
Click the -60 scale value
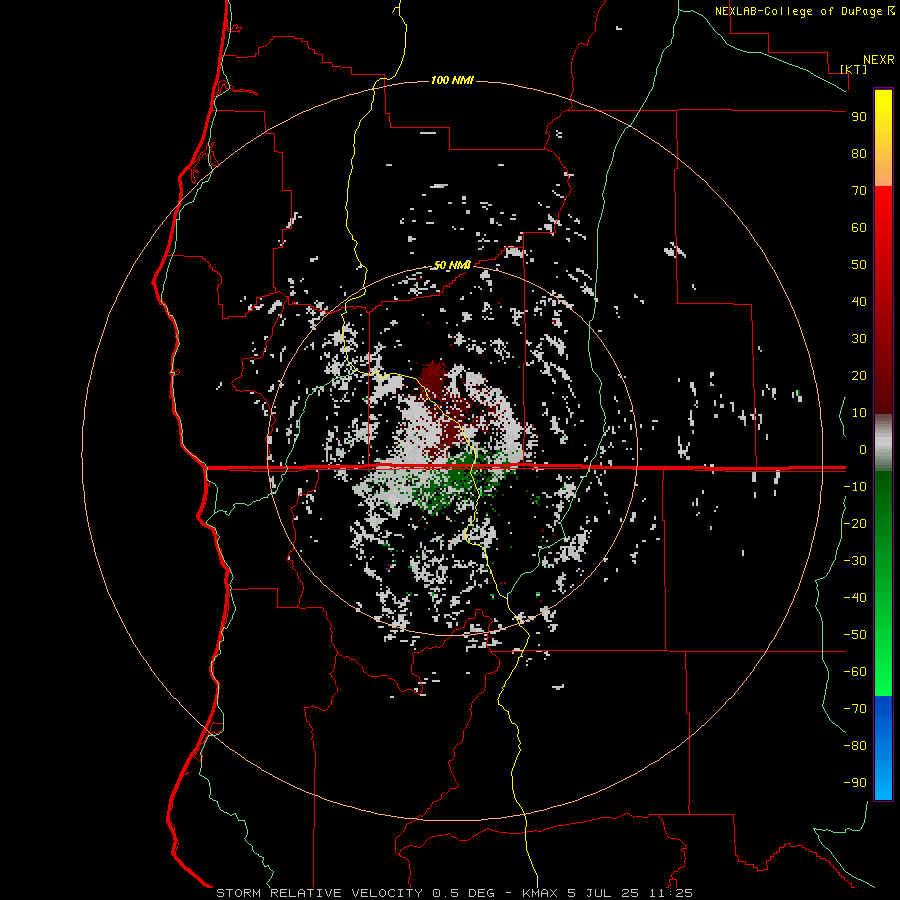coord(855,672)
